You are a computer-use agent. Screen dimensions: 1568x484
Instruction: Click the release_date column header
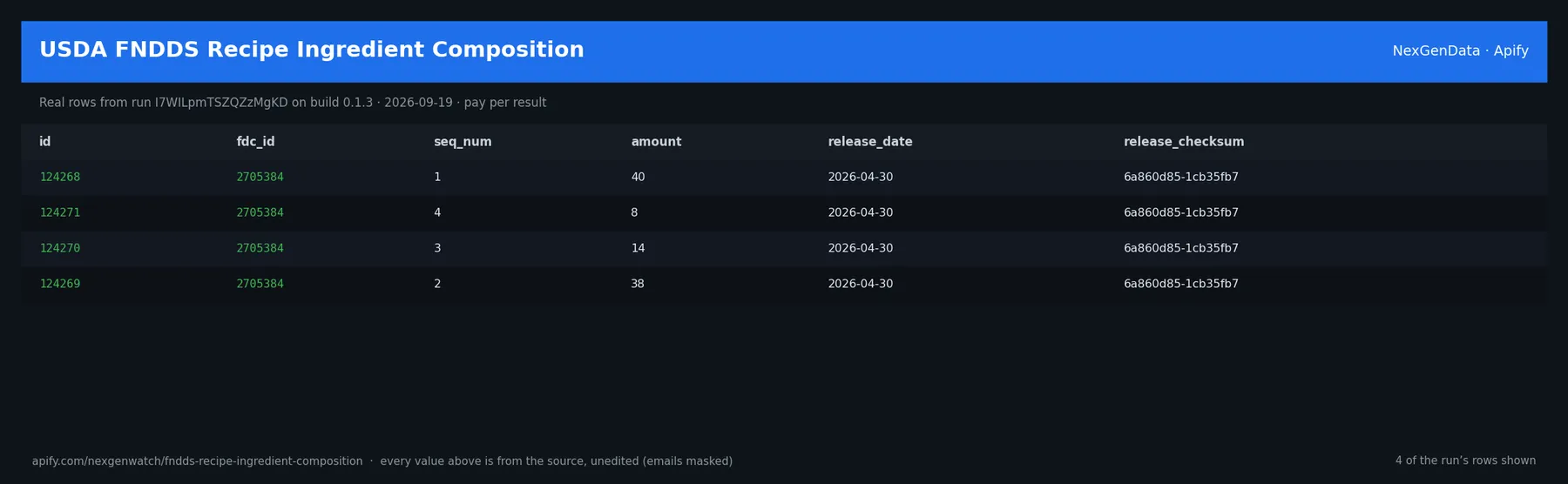[x=870, y=142]
